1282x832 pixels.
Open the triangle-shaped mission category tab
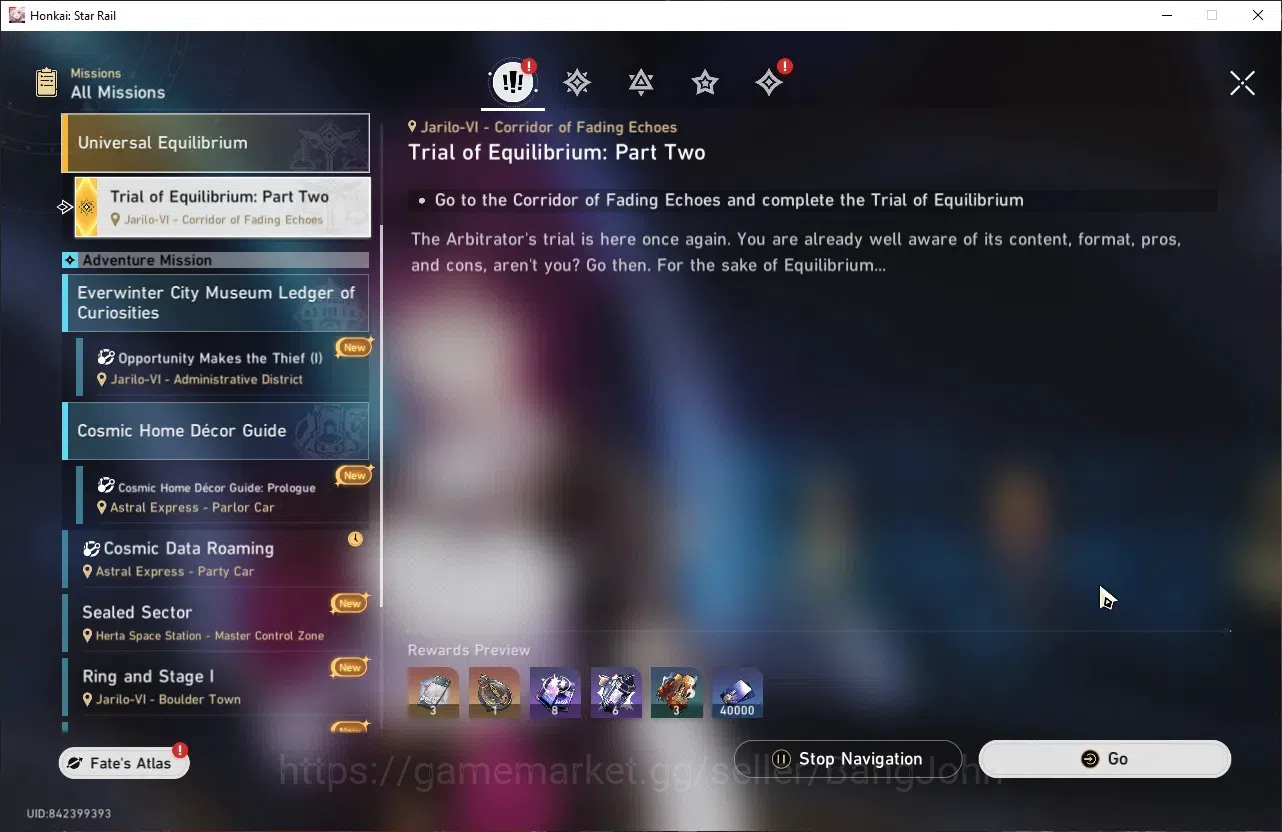[x=641, y=83]
